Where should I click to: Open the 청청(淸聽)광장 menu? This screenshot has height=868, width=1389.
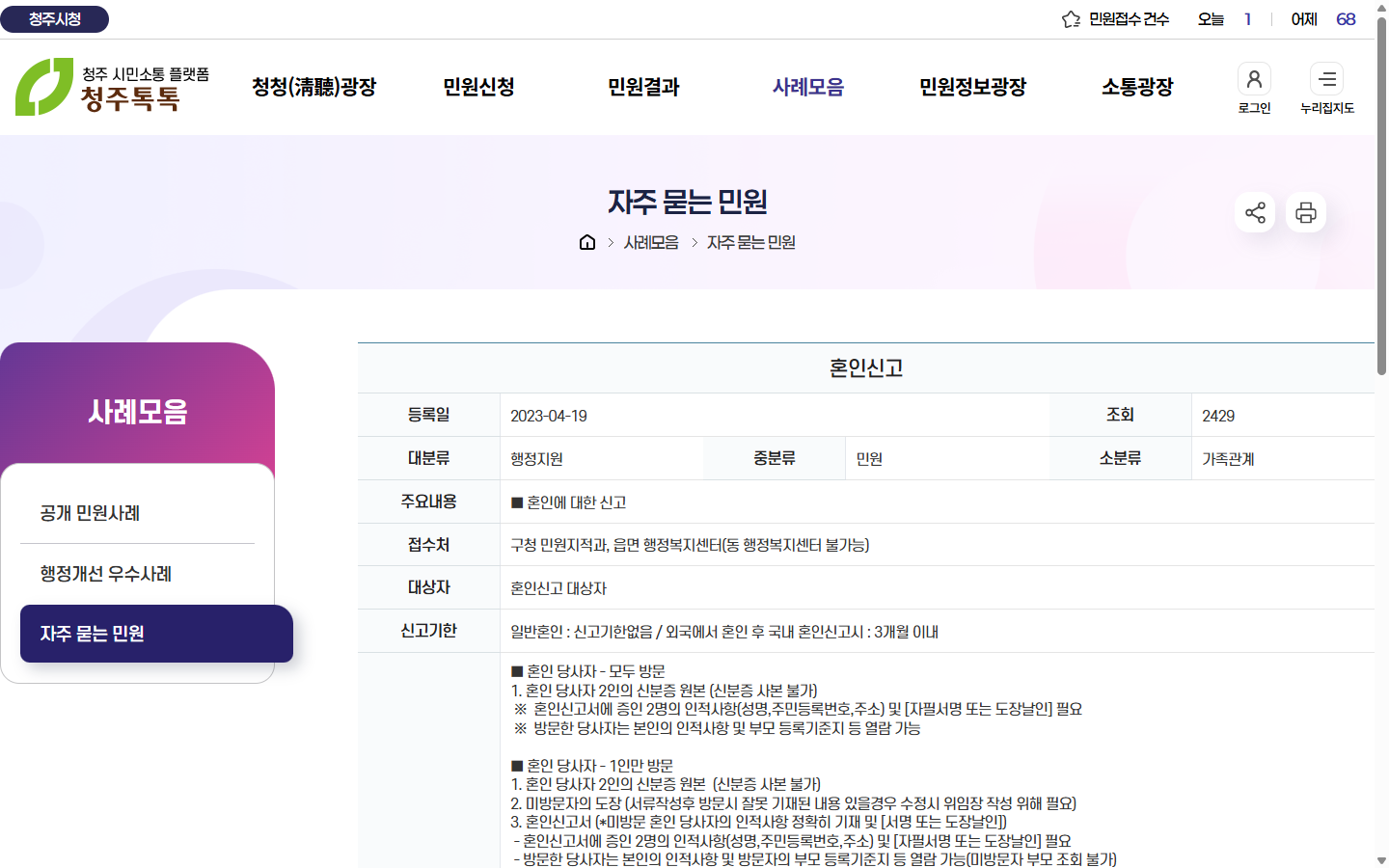(x=314, y=87)
